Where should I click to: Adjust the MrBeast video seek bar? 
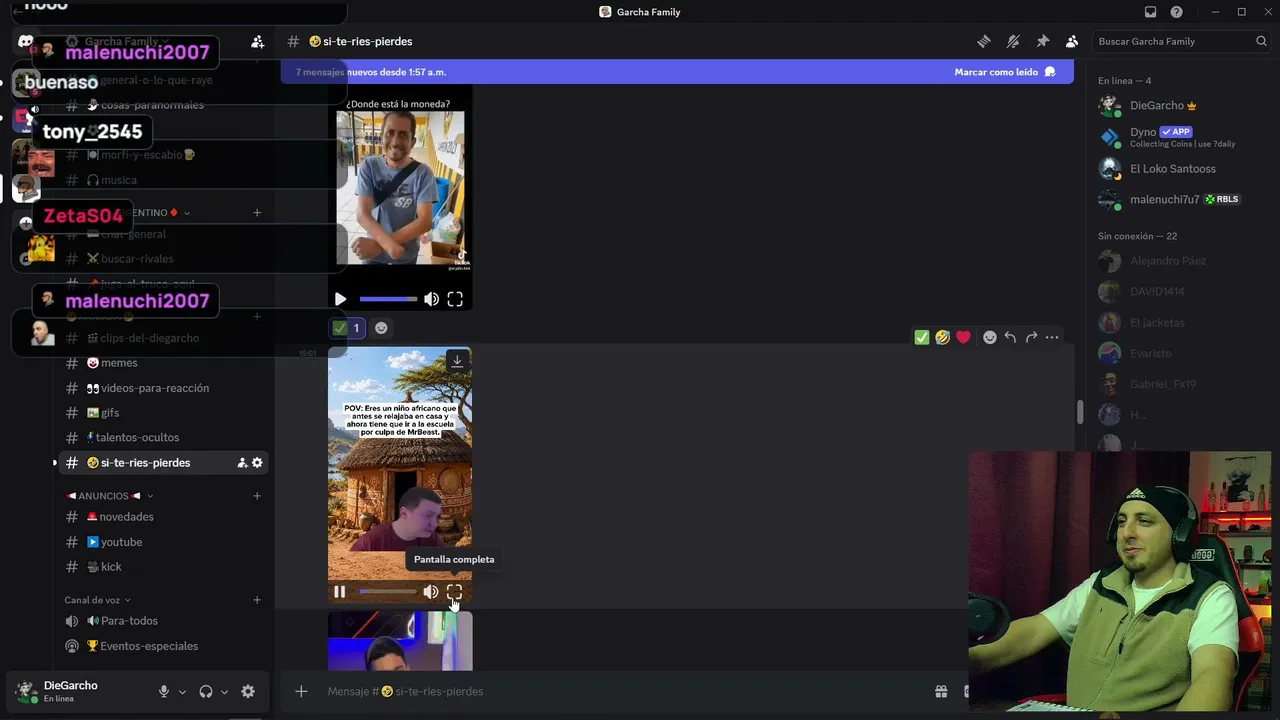tap(388, 592)
